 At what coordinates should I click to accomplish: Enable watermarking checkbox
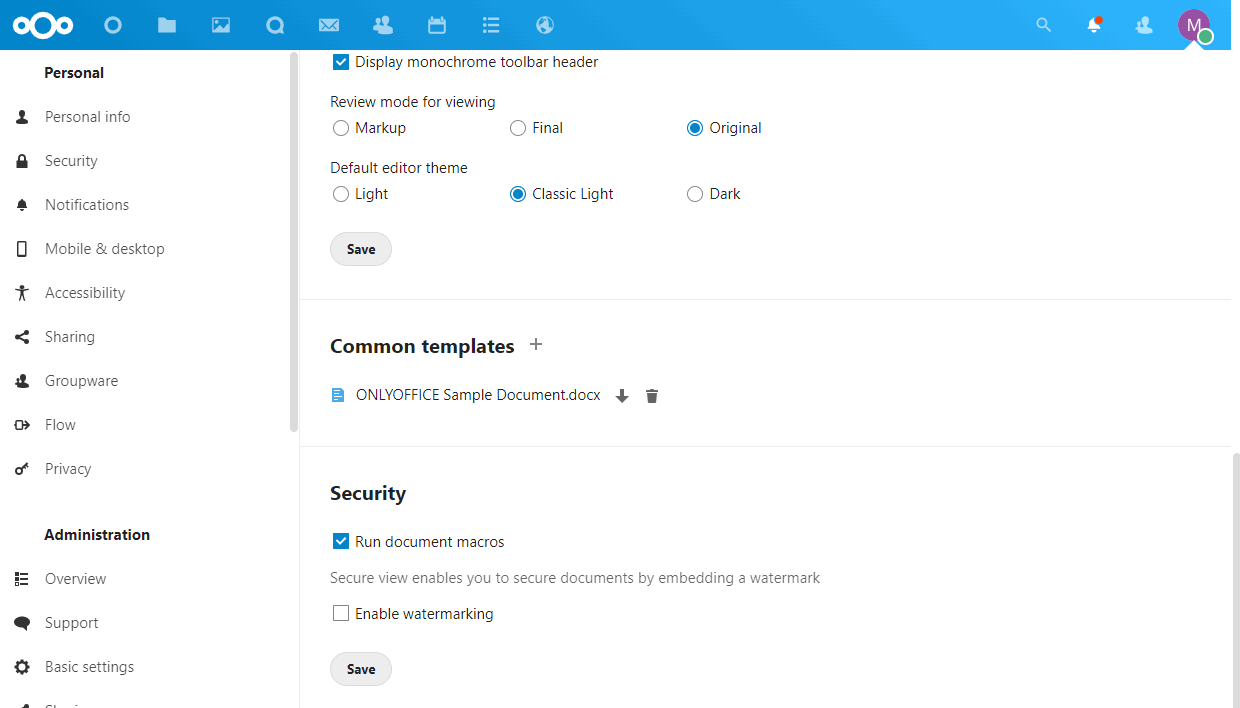pos(341,614)
